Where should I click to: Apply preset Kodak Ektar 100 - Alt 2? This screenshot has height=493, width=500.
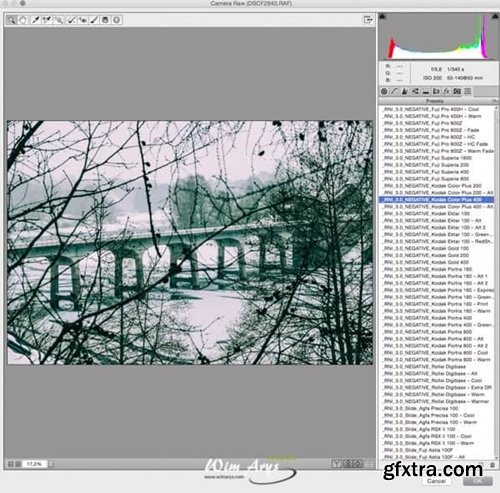click(437, 227)
